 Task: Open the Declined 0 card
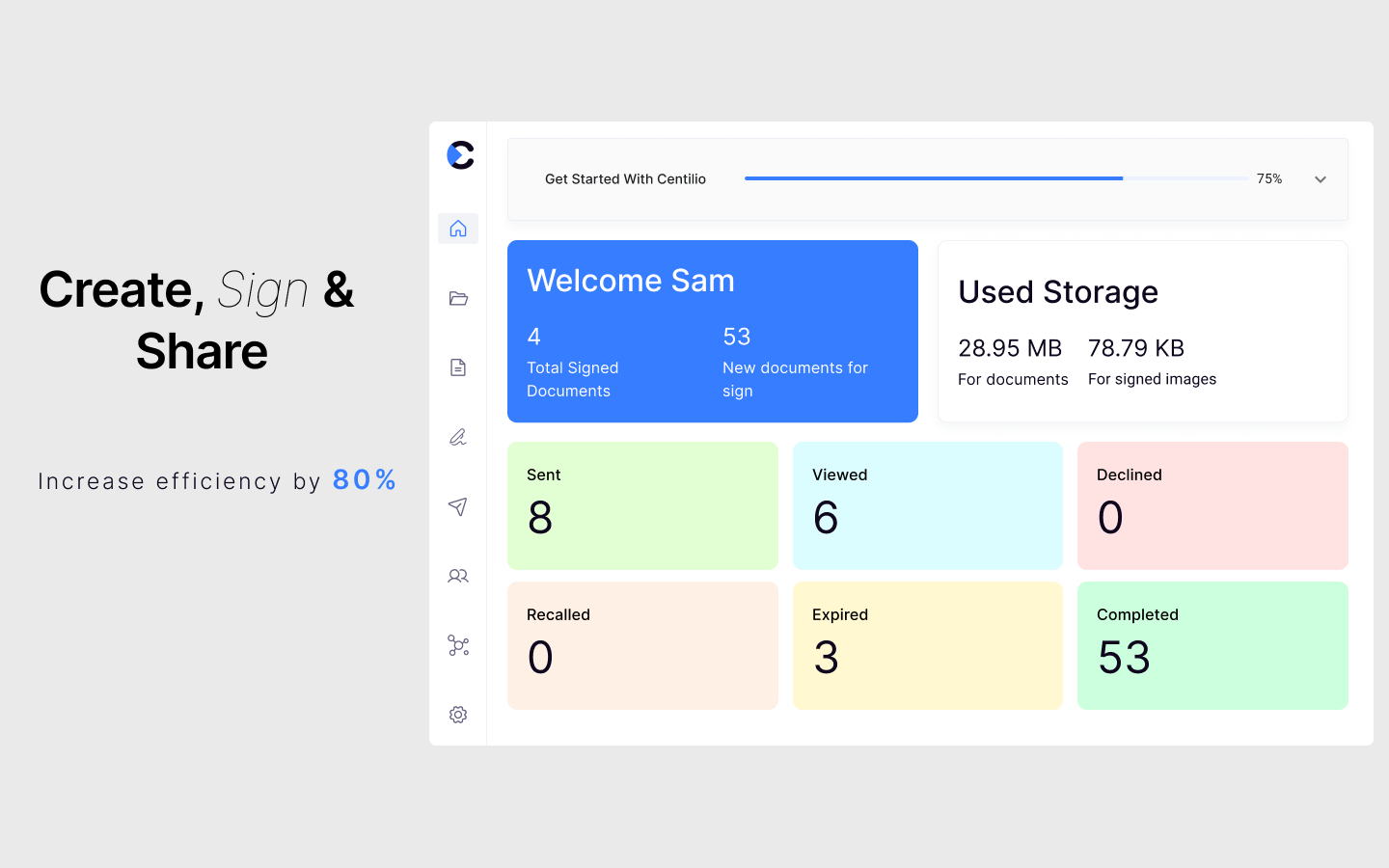[x=1212, y=505]
